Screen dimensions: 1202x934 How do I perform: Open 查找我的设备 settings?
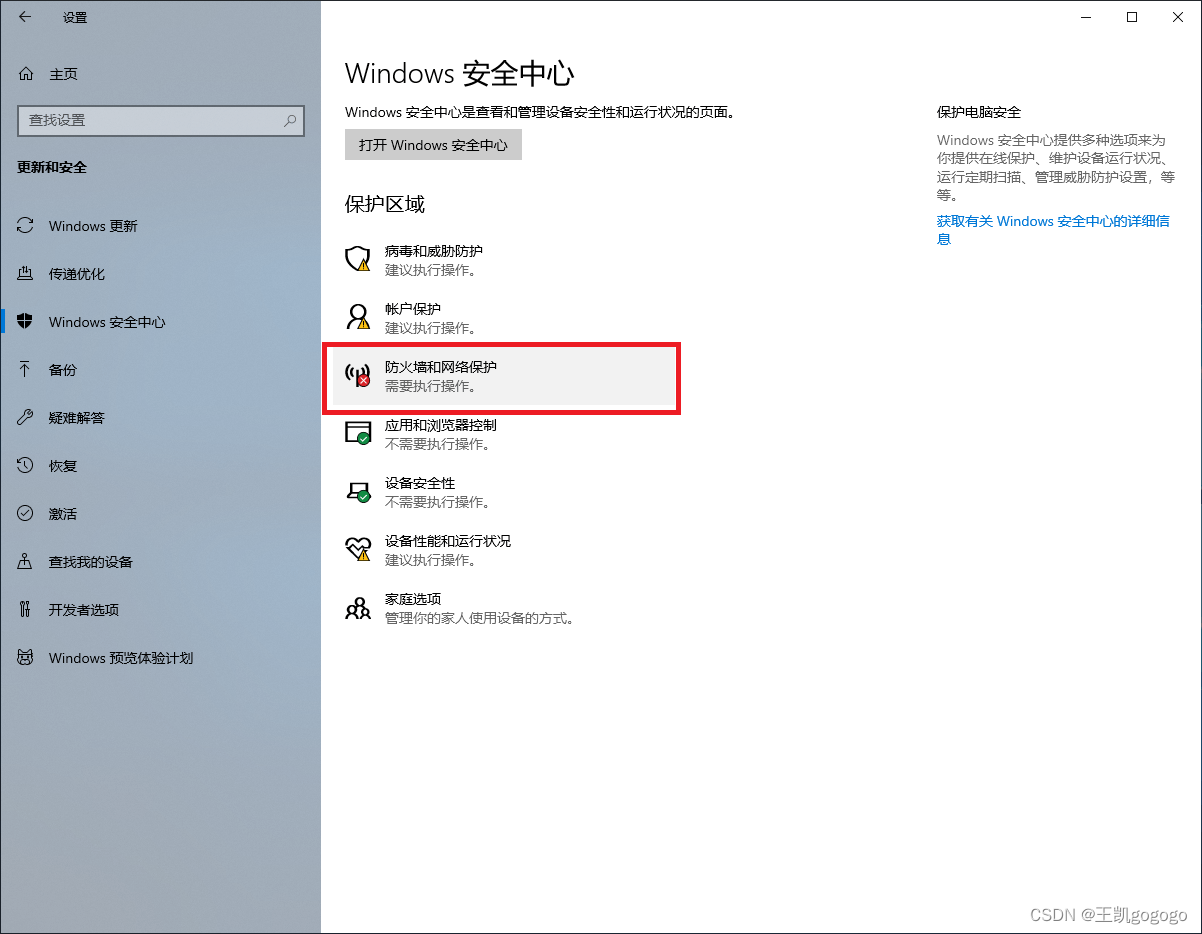pyautogui.click(x=160, y=562)
